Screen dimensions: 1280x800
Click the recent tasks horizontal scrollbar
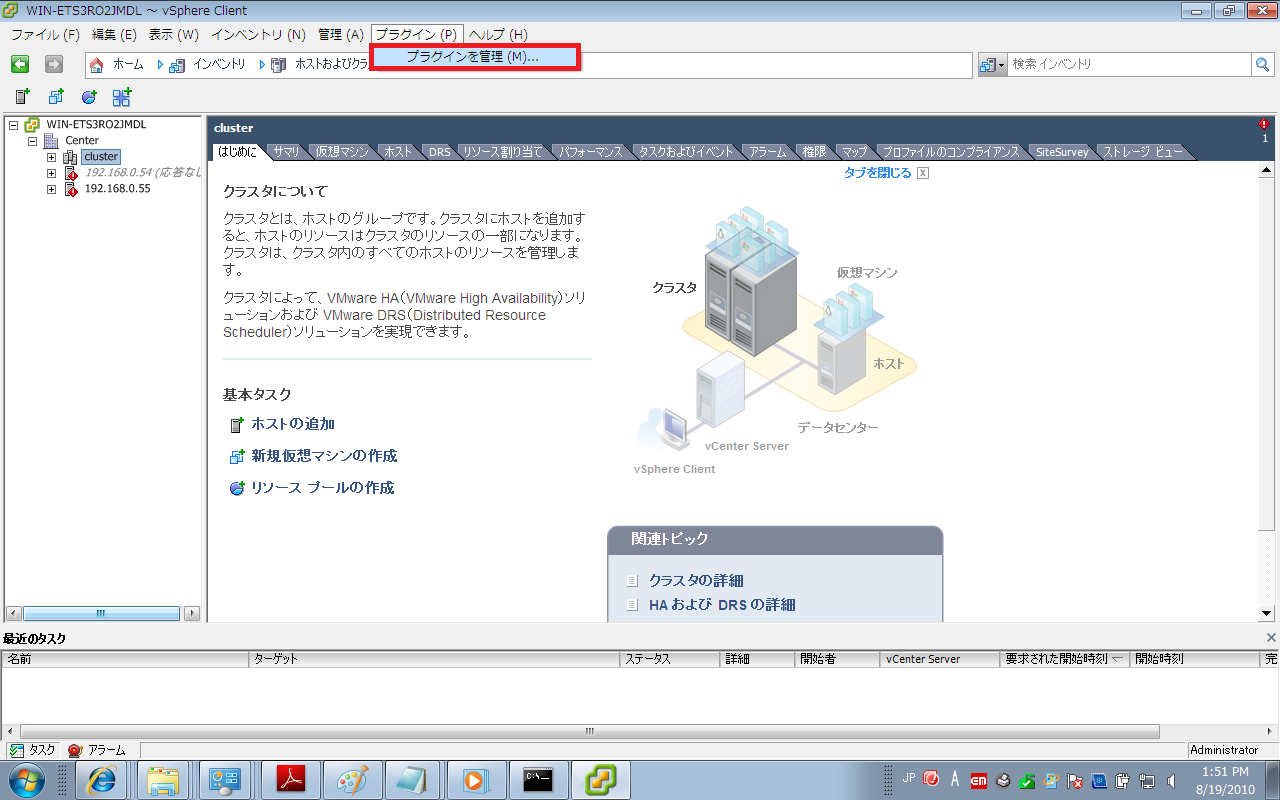click(589, 732)
